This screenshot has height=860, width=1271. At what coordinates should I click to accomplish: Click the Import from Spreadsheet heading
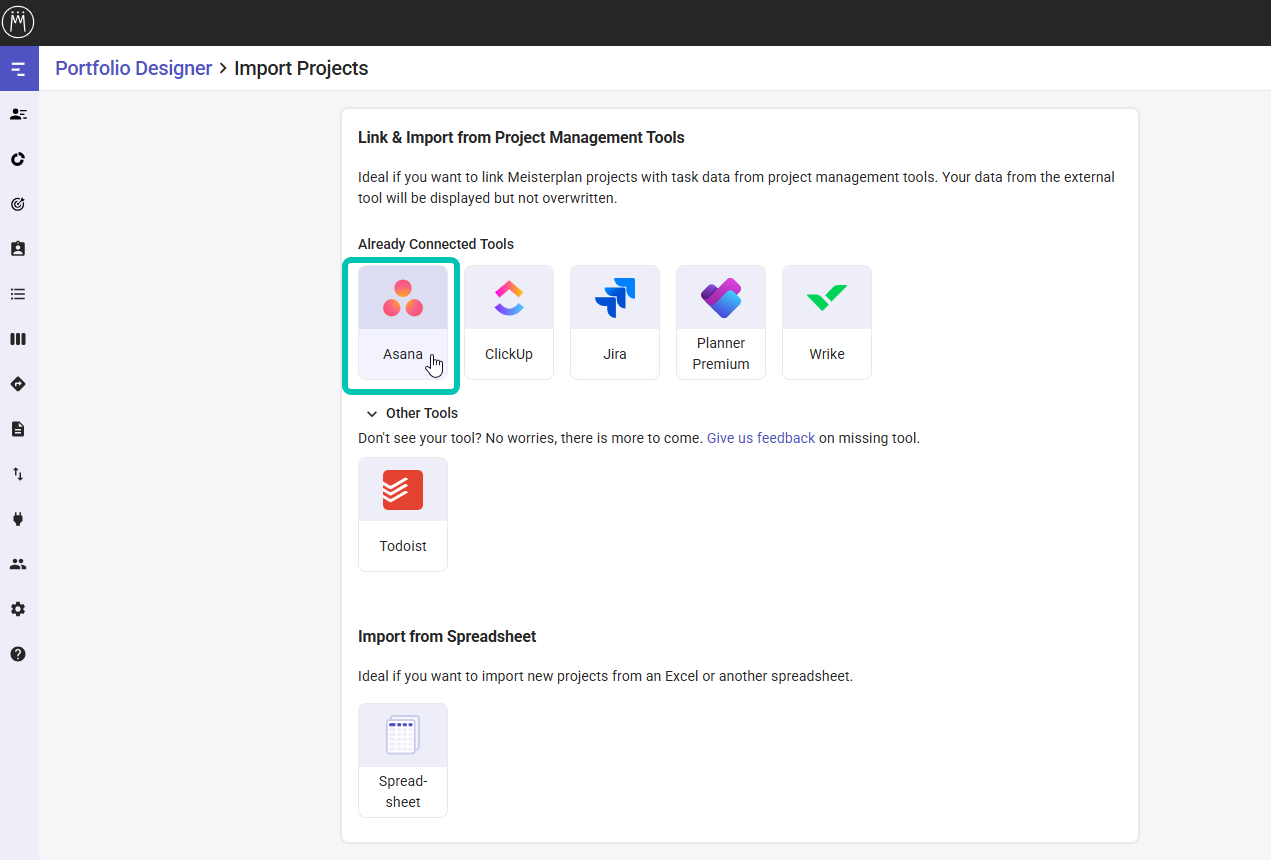[447, 636]
